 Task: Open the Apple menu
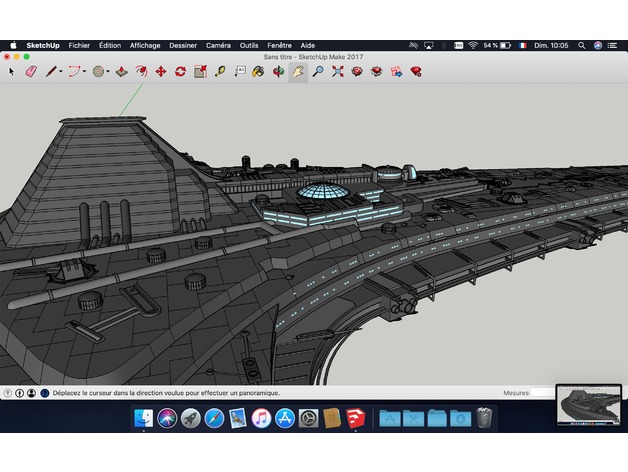13,45
